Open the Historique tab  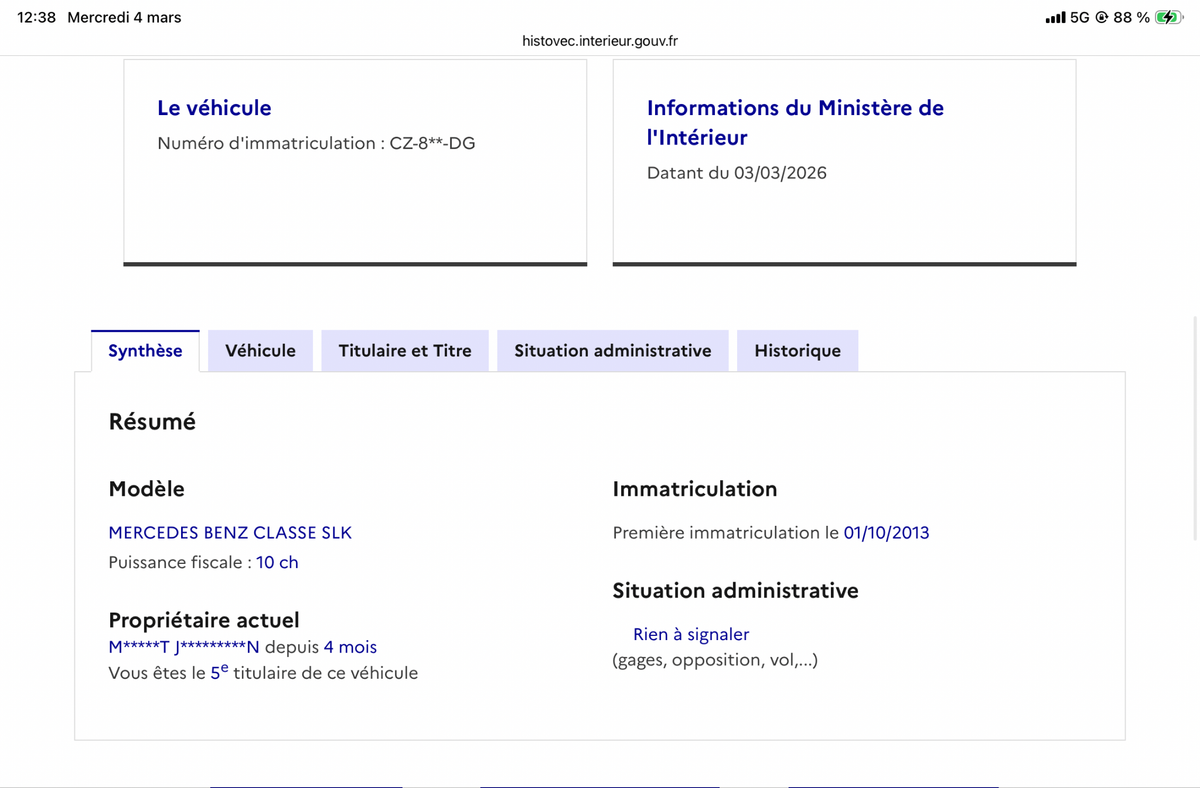coord(797,351)
